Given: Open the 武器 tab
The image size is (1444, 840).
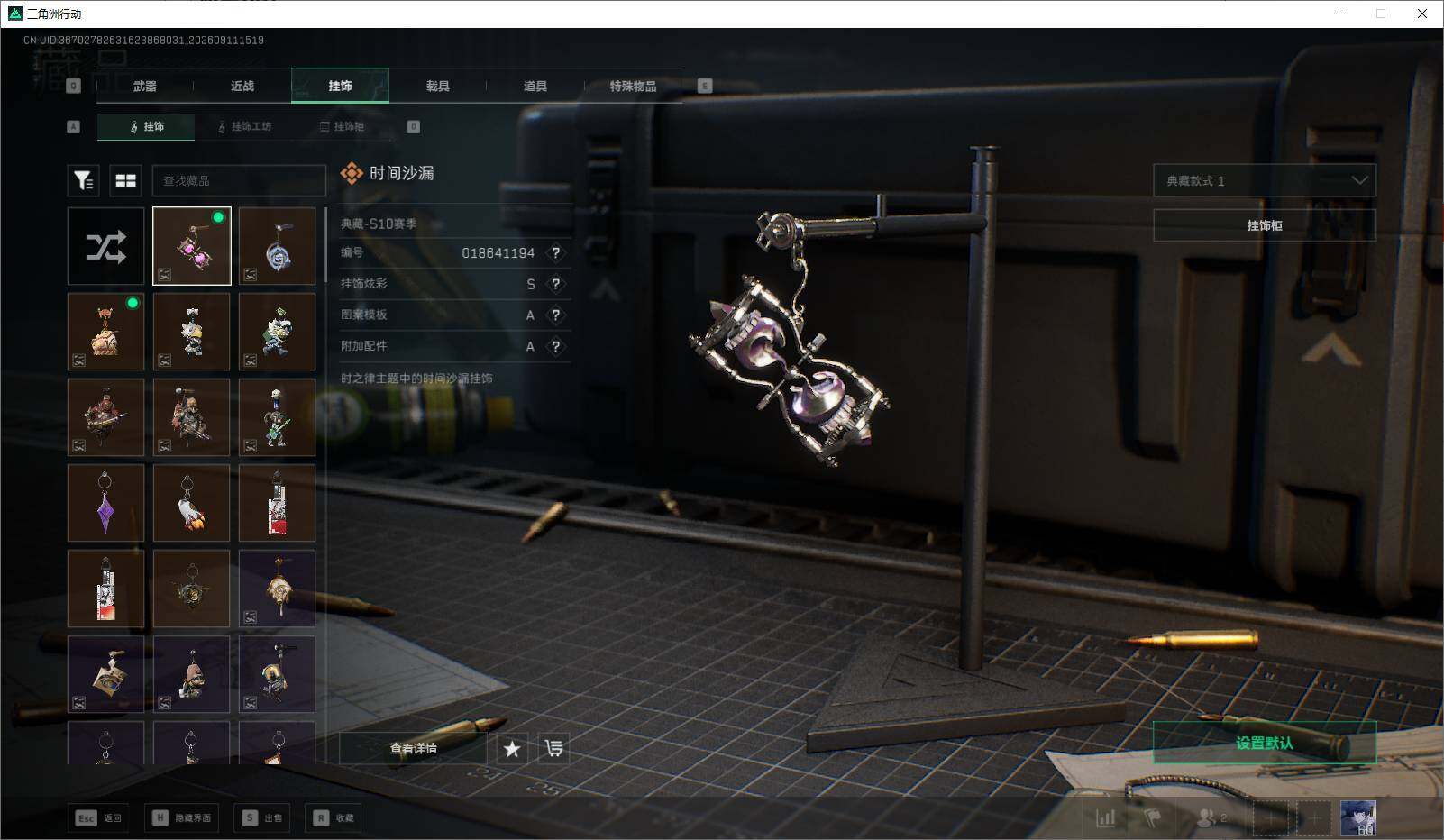Looking at the screenshot, I should [x=145, y=86].
